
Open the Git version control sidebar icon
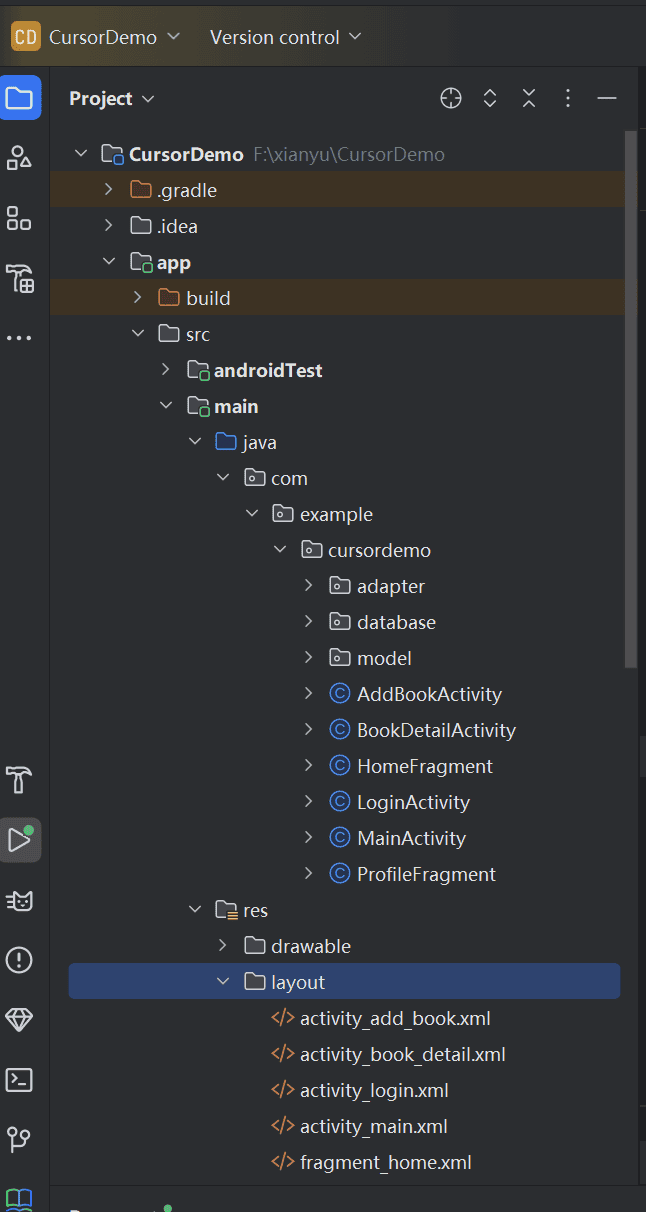pos(20,1139)
